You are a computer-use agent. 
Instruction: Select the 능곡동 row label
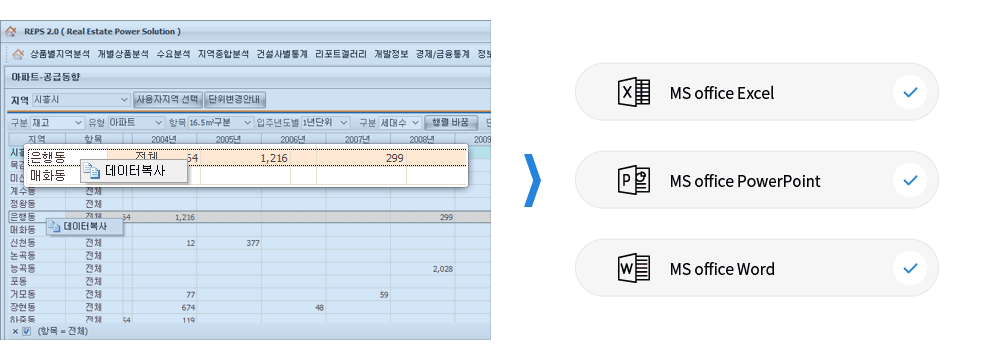point(23,268)
